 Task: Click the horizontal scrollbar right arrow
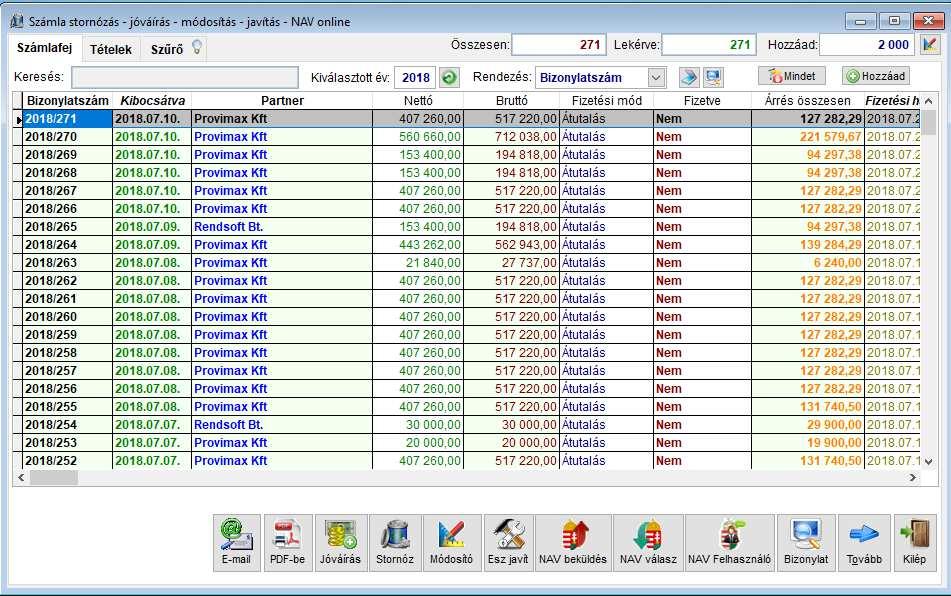pos(913,478)
